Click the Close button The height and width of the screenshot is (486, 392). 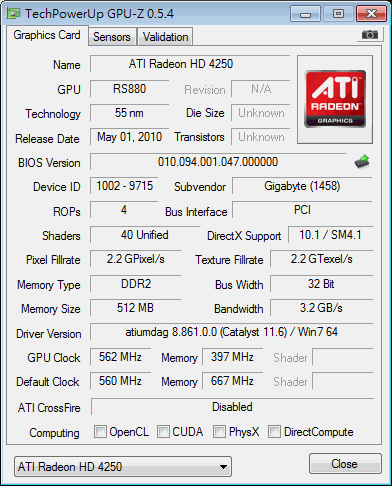[345, 463]
